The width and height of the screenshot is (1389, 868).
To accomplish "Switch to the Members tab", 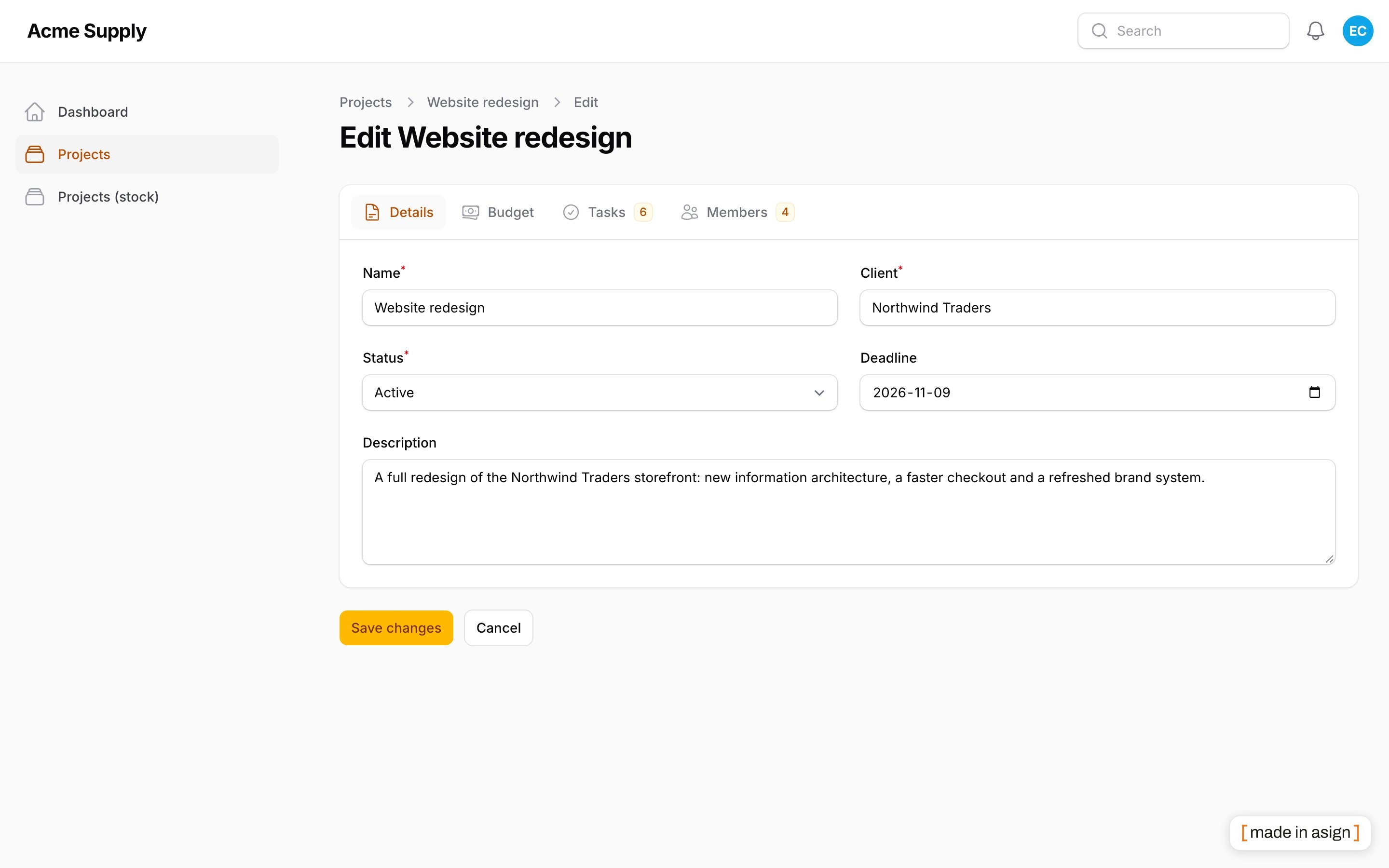I will pyautogui.click(x=737, y=212).
